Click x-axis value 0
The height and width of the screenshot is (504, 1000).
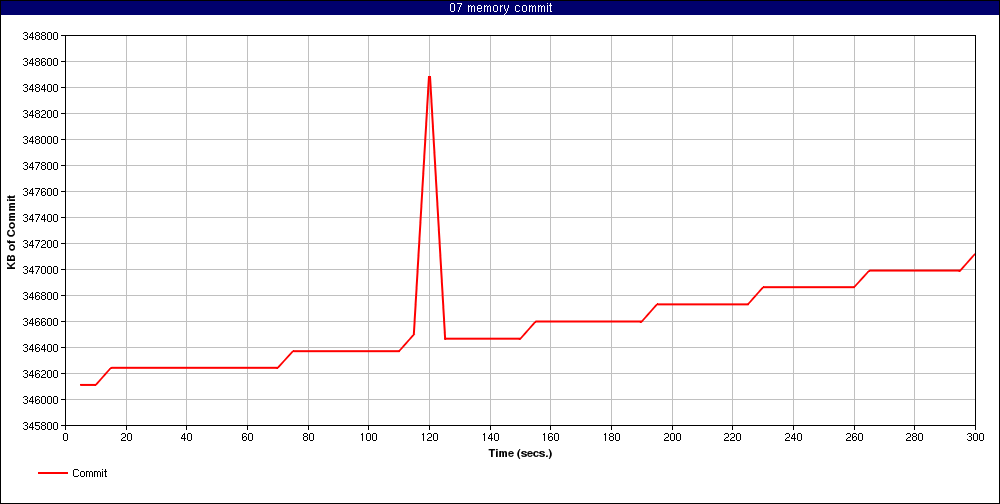click(65, 437)
